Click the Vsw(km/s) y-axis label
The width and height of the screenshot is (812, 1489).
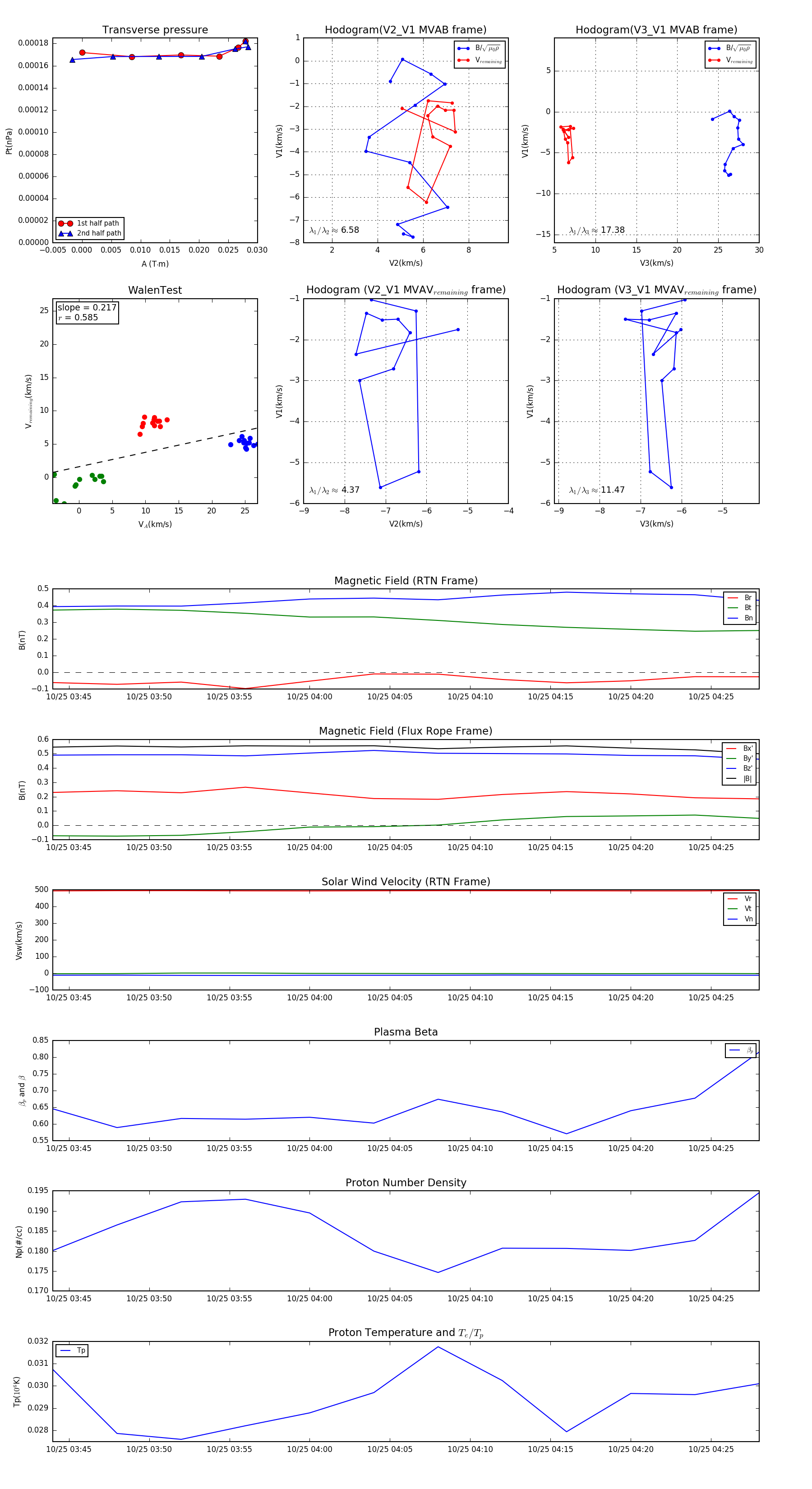19,940
